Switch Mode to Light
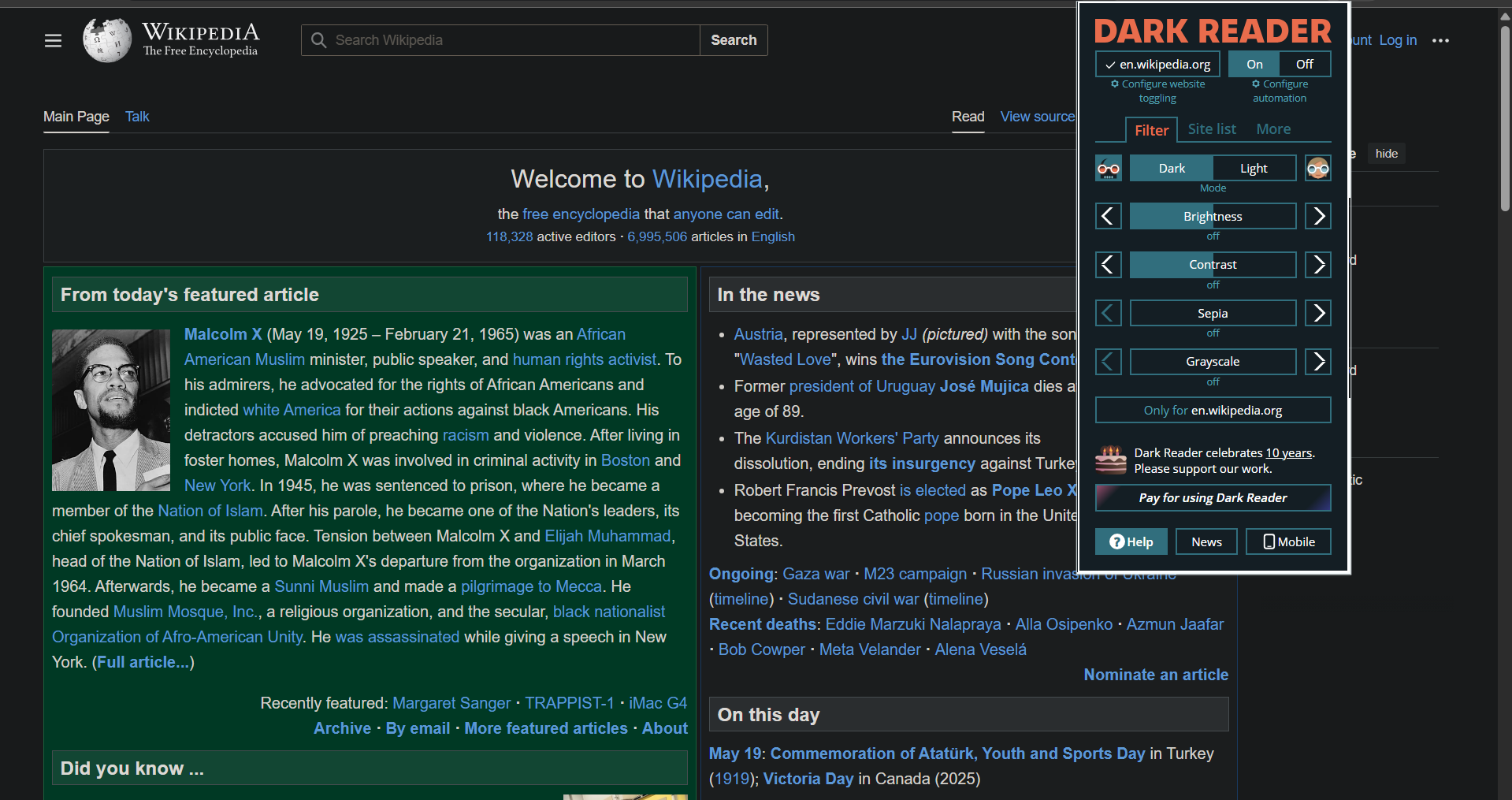Screen dimensions: 1512x800 click(x=1253, y=168)
